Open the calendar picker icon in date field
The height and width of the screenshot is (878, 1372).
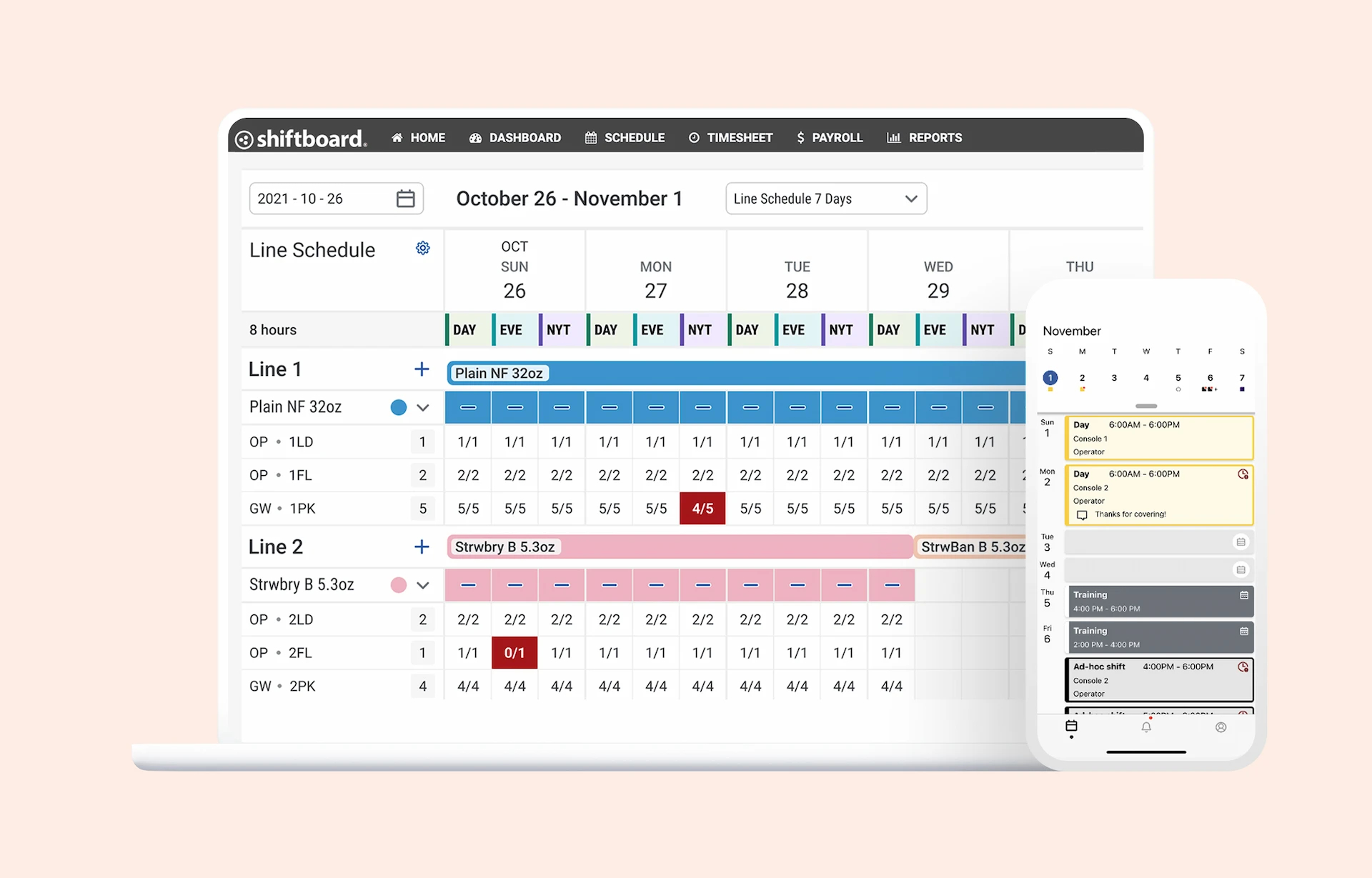coord(405,199)
